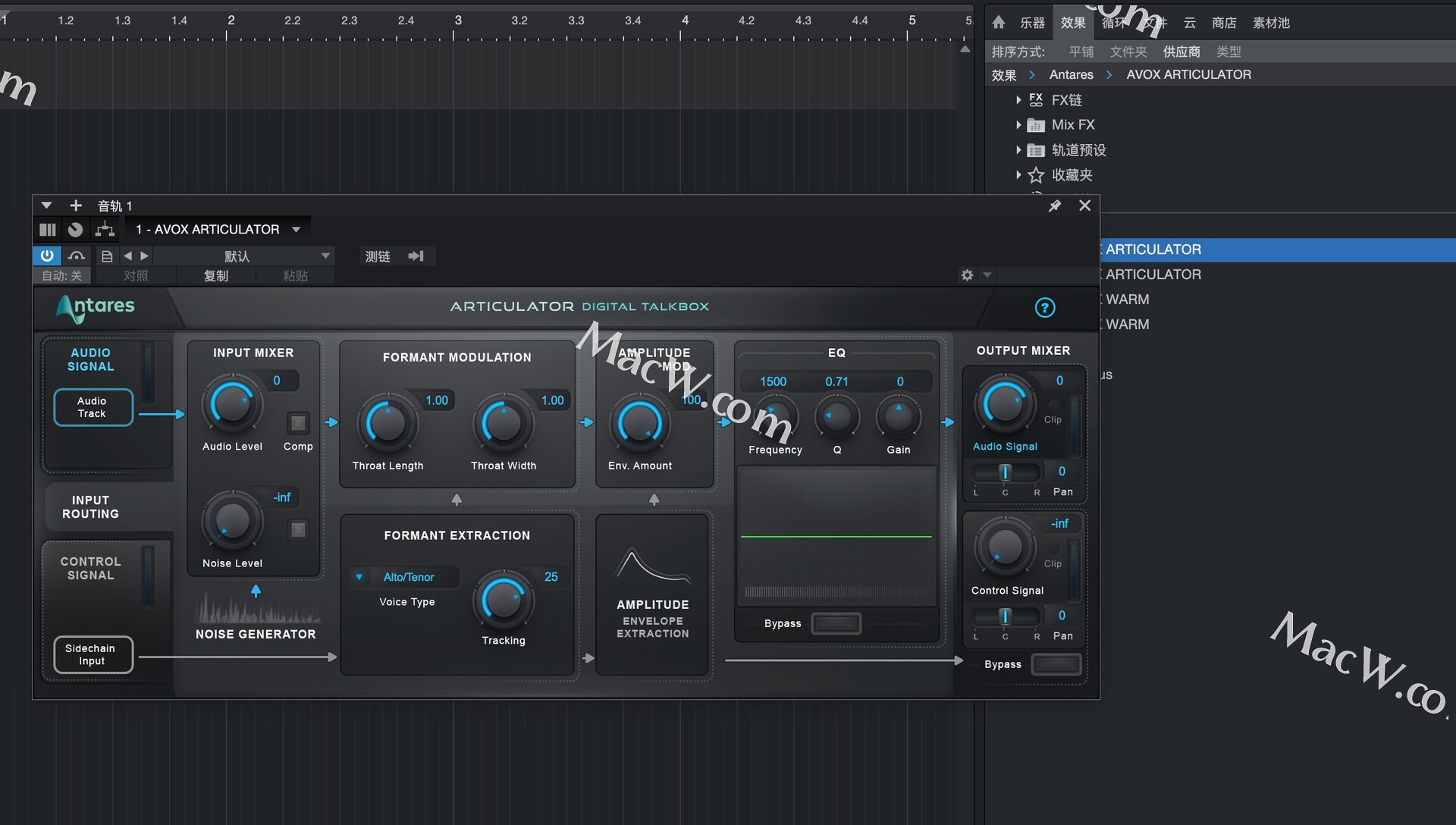Click the 复制 copy button
The width and height of the screenshot is (1456, 825).
pos(216,275)
